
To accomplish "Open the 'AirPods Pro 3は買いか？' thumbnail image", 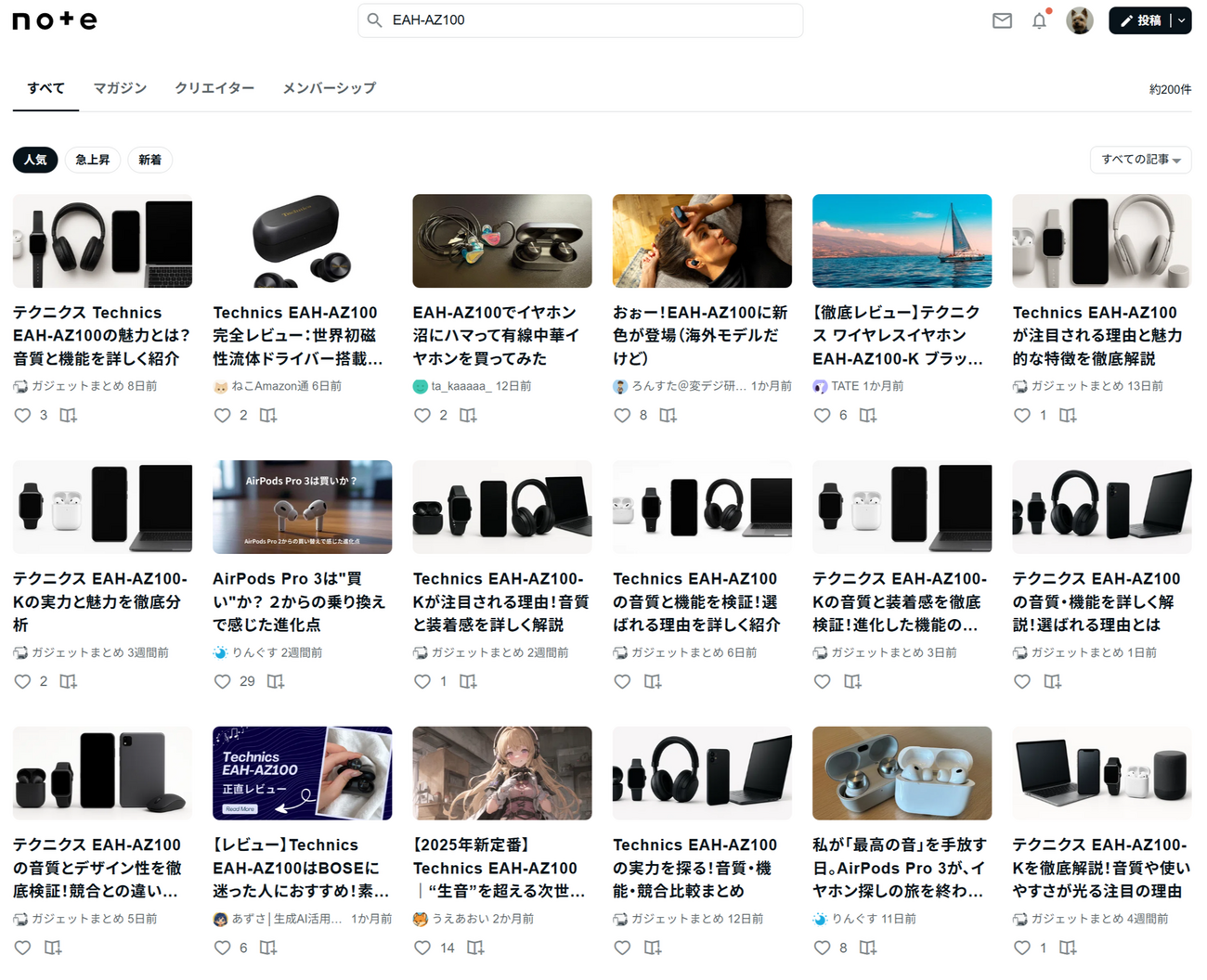I will [303, 507].
